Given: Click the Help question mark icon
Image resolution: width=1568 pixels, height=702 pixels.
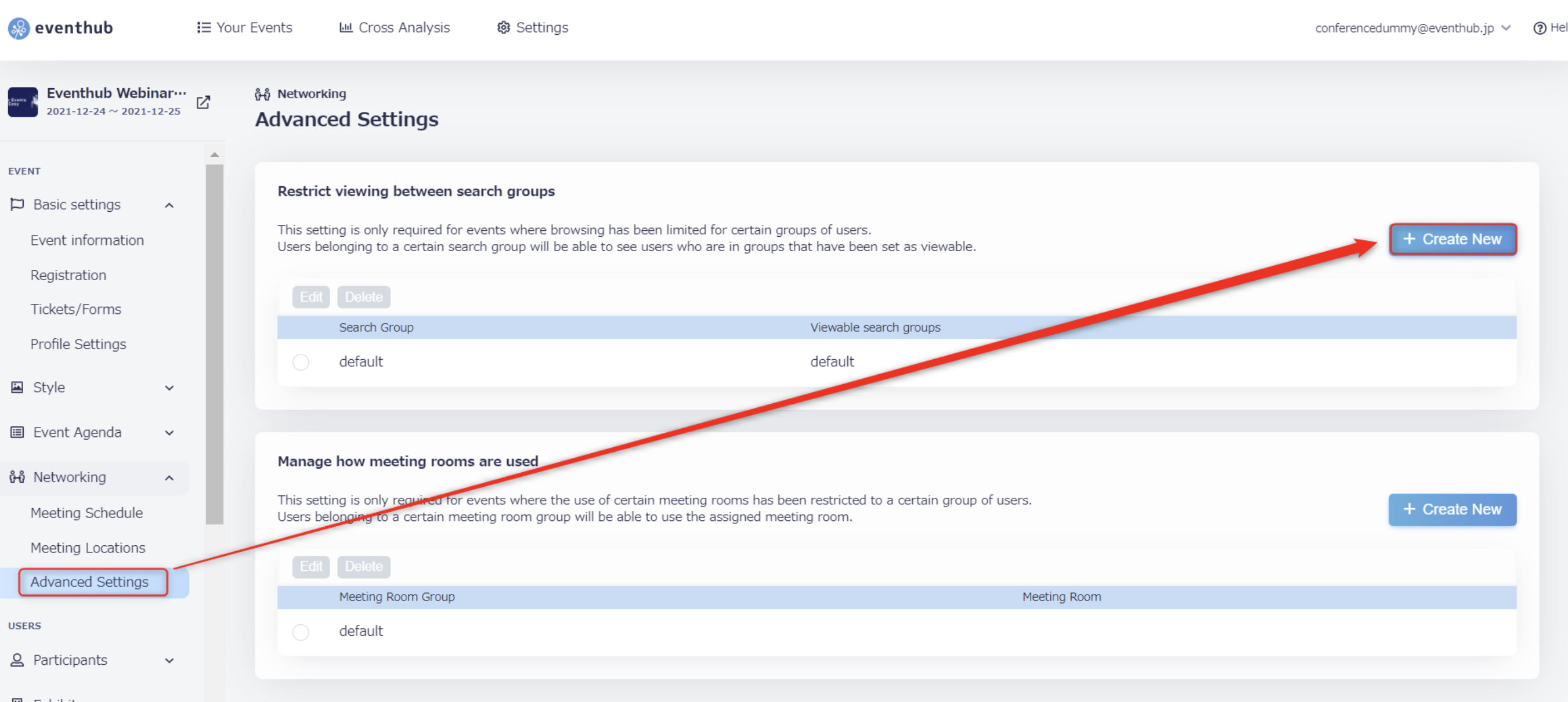Looking at the screenshot, I should tap(1540, 28).
